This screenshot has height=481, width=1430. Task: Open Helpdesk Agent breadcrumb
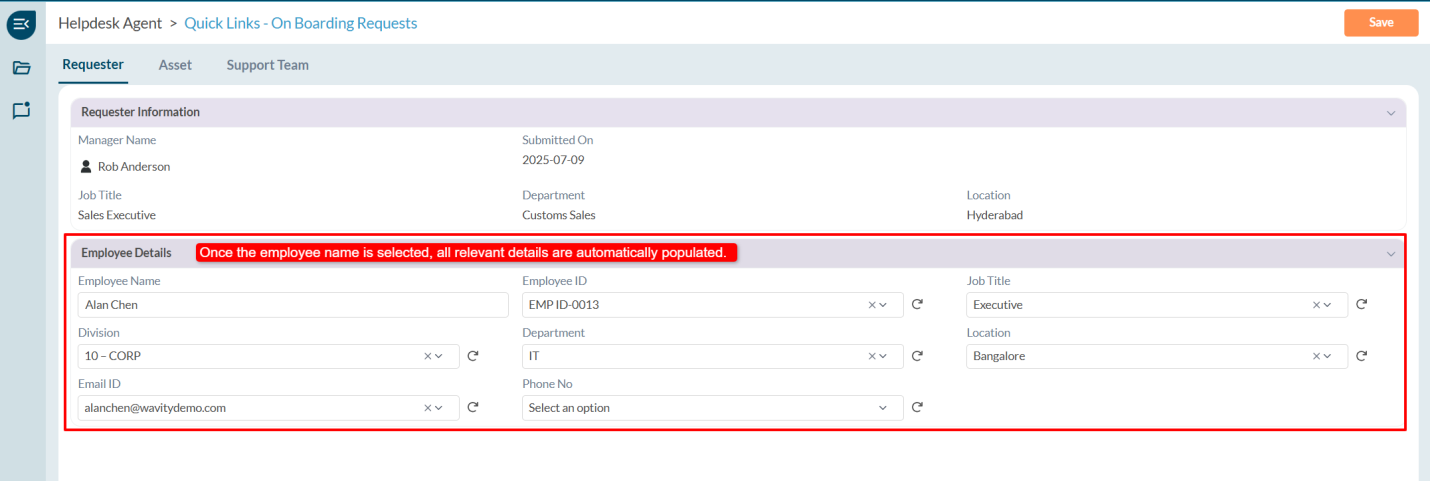(110, 23)
